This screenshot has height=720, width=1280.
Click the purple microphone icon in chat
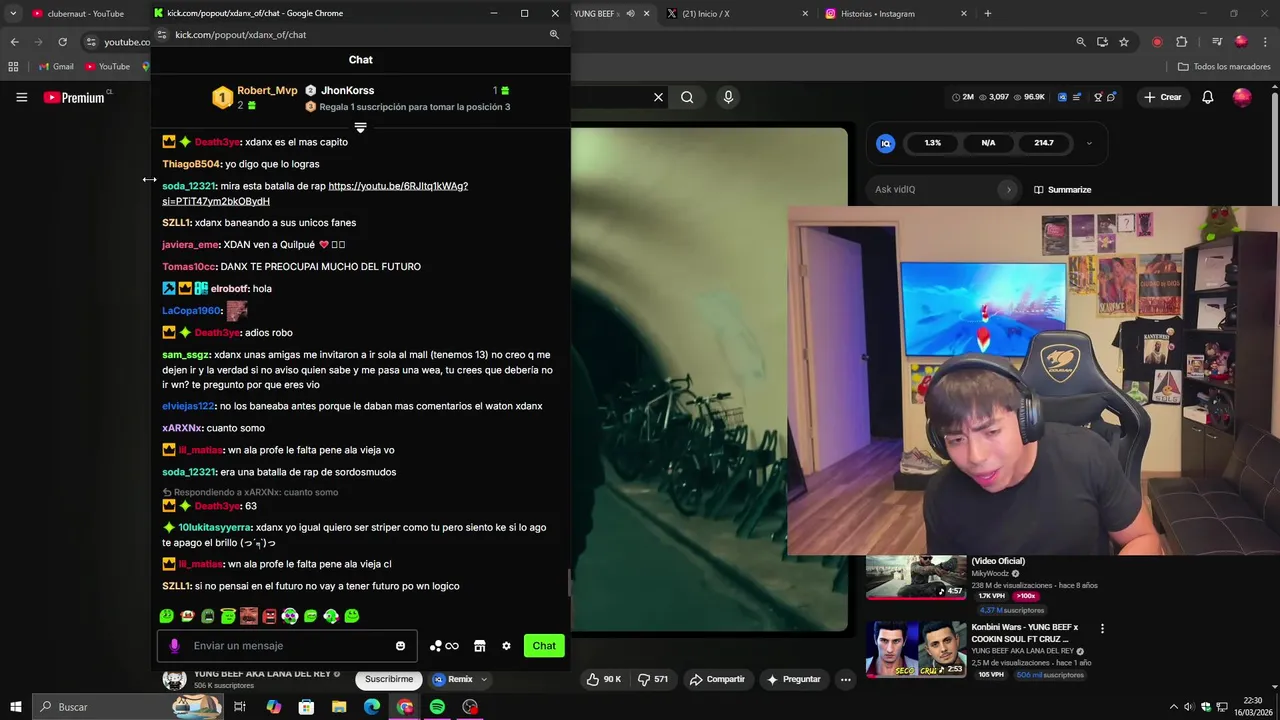(x=175, y=646)
